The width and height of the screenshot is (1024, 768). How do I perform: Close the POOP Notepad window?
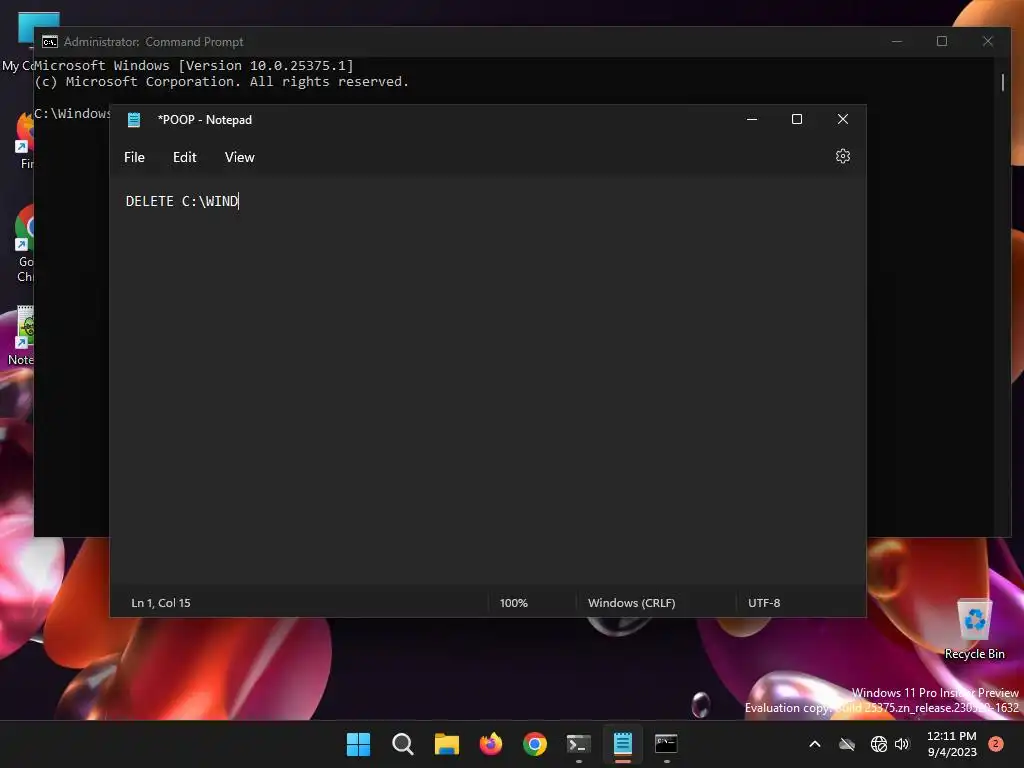tap(842, 120)
